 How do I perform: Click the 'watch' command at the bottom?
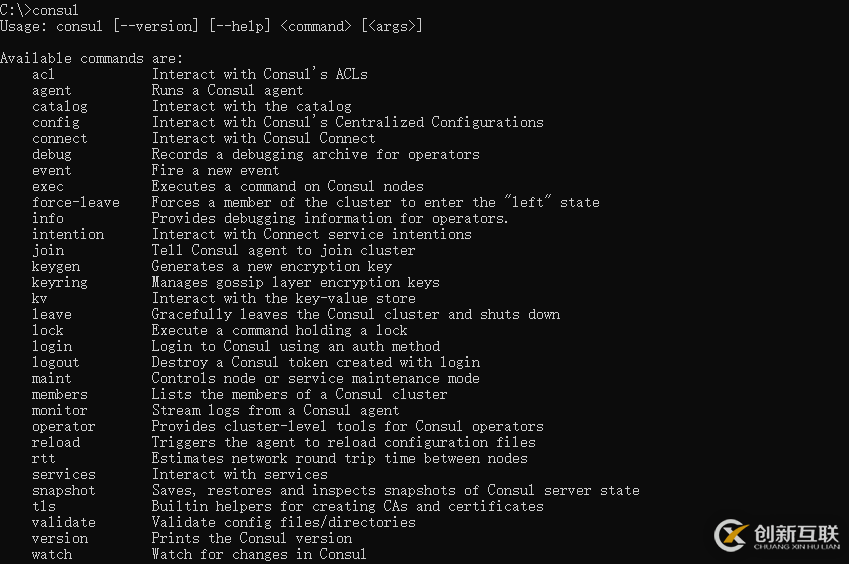(x=52, y=554)
